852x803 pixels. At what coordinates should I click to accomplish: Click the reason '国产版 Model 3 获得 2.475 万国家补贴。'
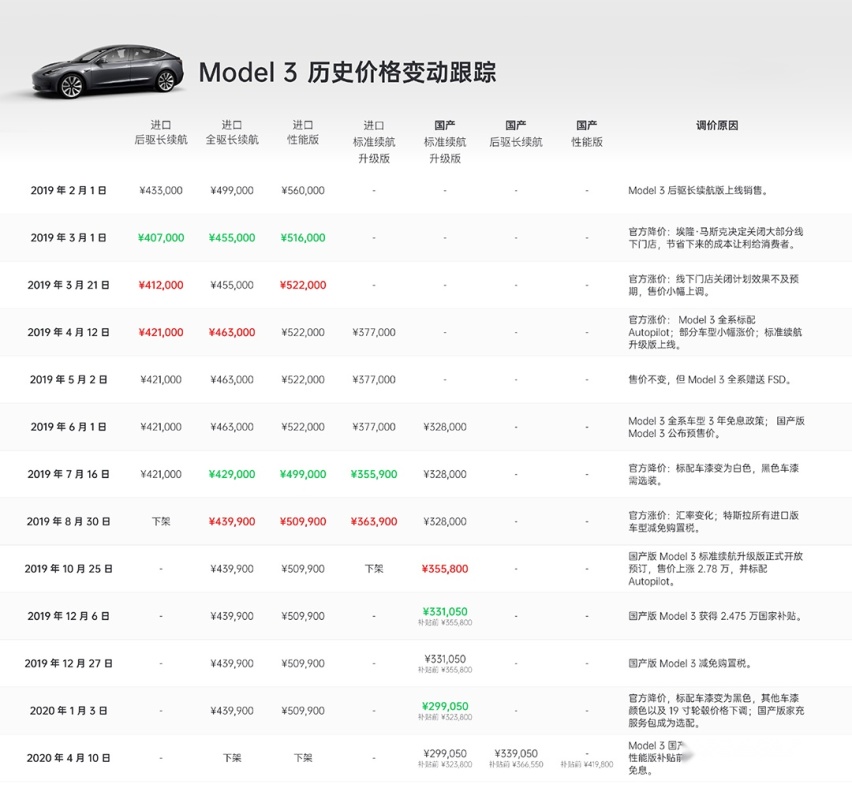715,616
